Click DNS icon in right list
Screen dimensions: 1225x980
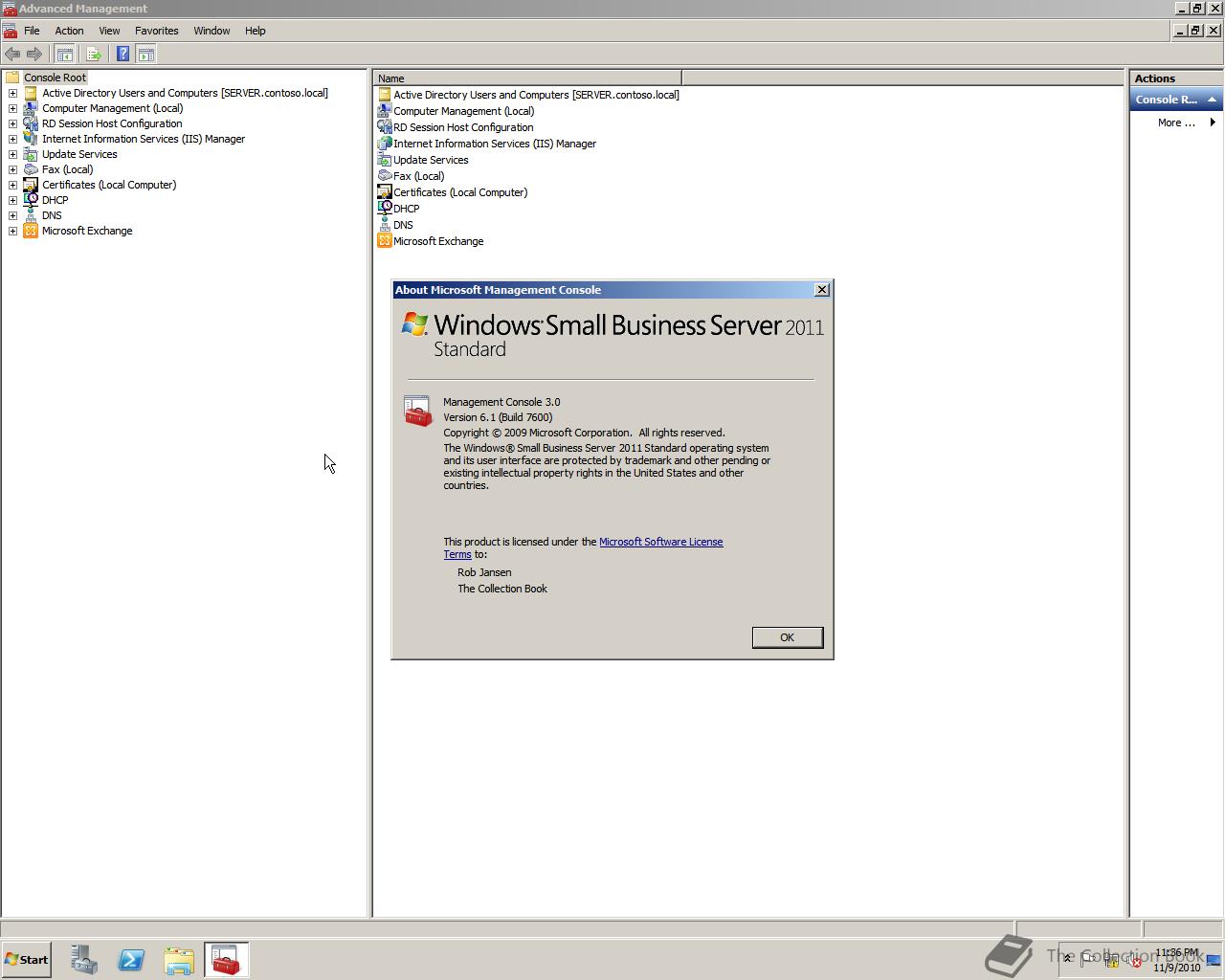(x=384, y=225)
